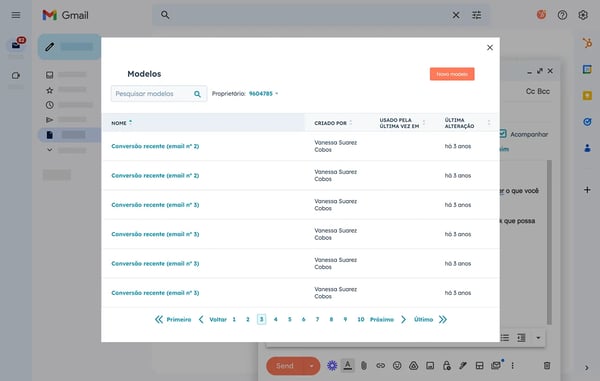Go to page 1 of templates
600x381 pixels.
coord(234,319)
